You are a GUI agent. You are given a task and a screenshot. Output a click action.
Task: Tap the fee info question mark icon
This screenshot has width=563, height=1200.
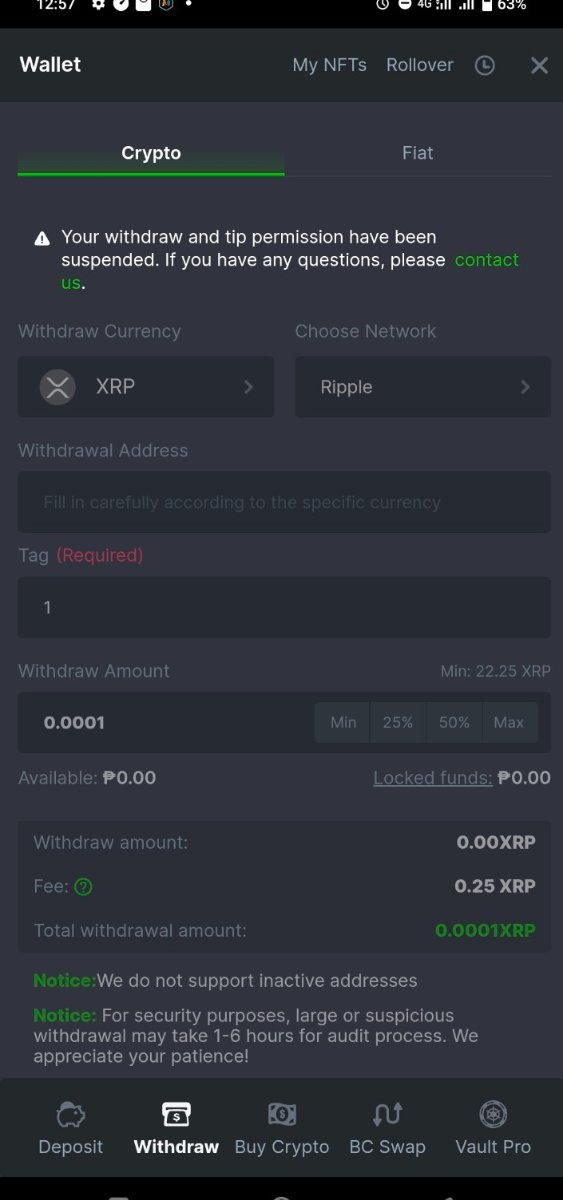[84, 886]
